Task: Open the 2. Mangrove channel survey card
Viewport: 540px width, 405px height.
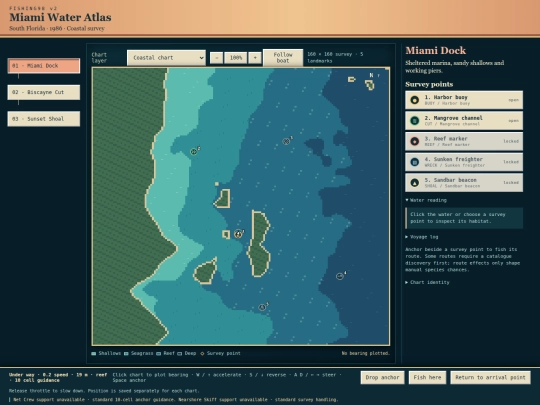Action: (464, 121)
